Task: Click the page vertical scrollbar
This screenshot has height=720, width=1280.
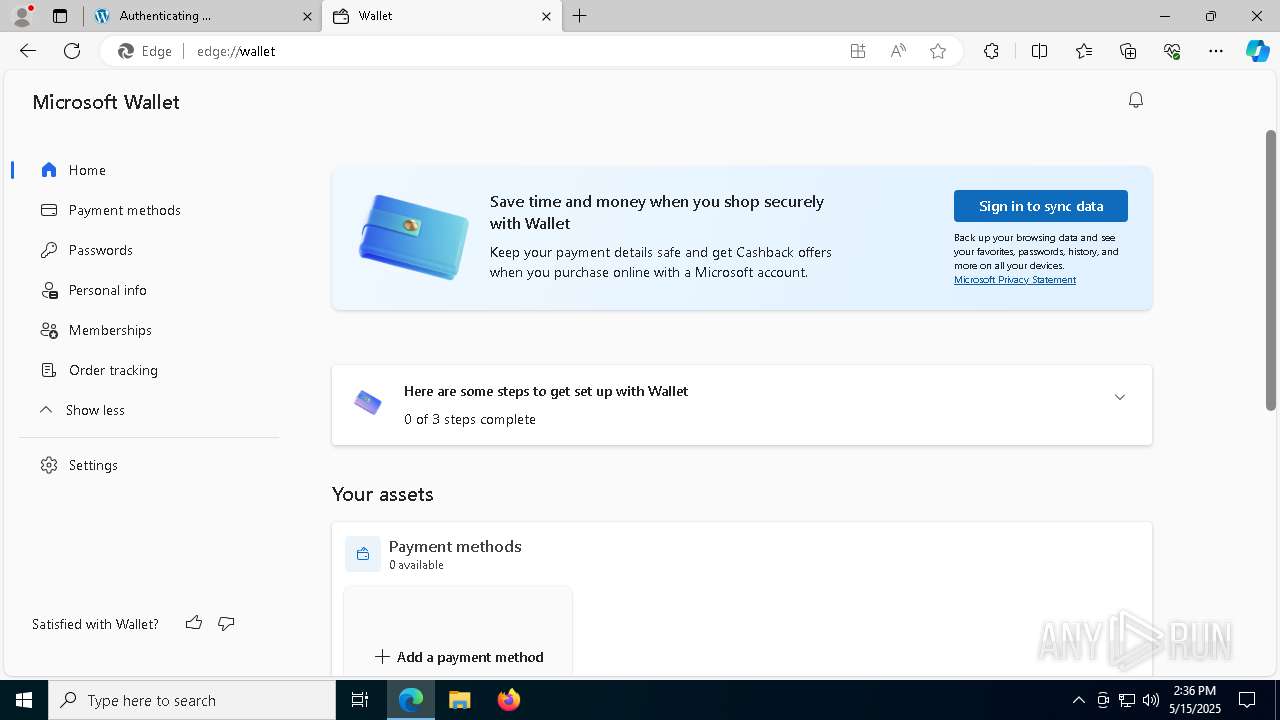Action: pos(1271,270)
